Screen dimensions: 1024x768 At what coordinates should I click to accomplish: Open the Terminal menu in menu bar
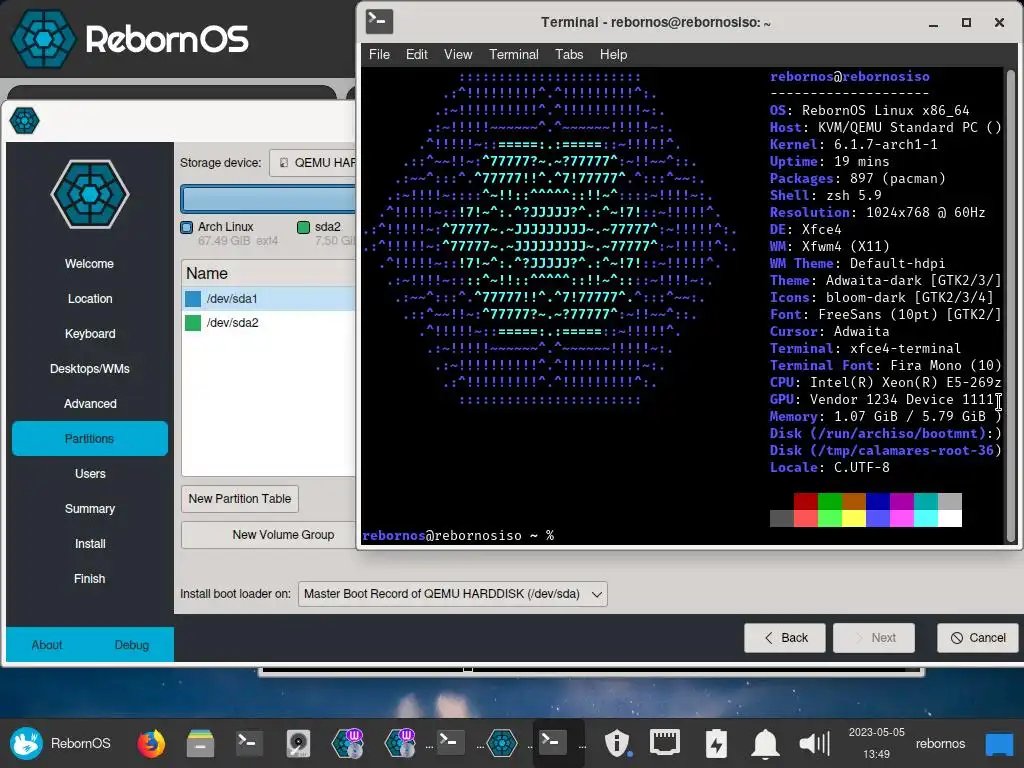(x=514, y=54)
